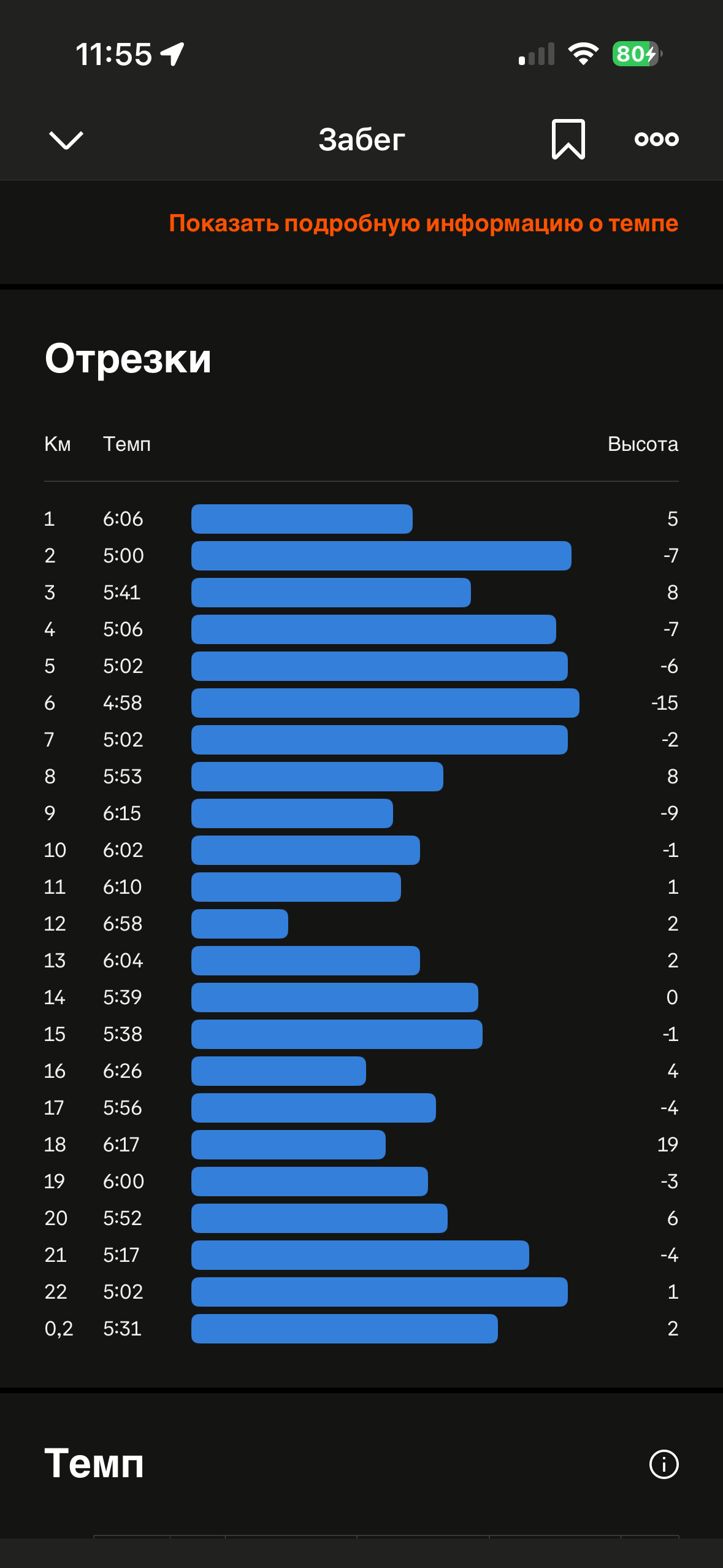Select the Км column header
Viewport: 723px width, 1568px height.
[58, 444]
